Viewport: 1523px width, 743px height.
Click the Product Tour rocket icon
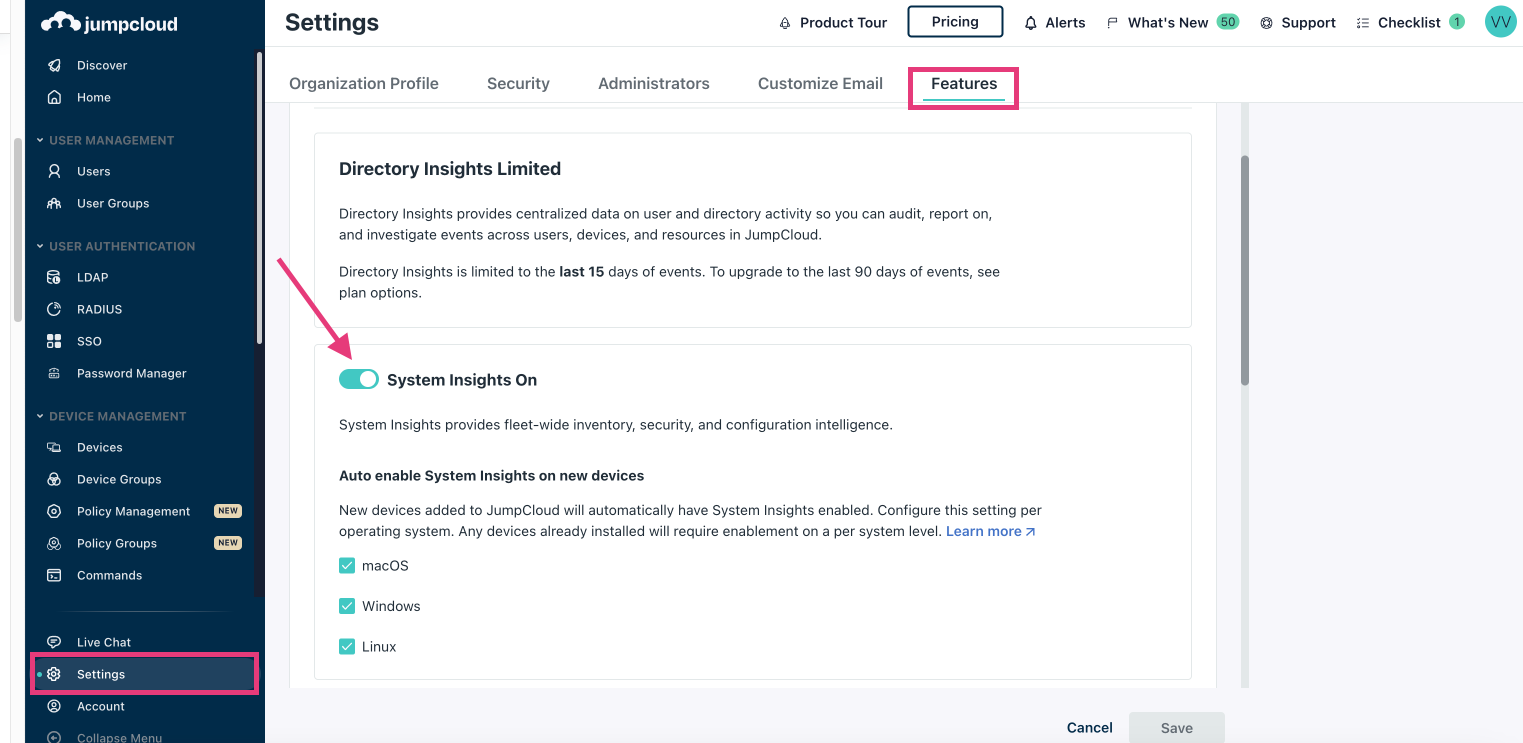785,23
